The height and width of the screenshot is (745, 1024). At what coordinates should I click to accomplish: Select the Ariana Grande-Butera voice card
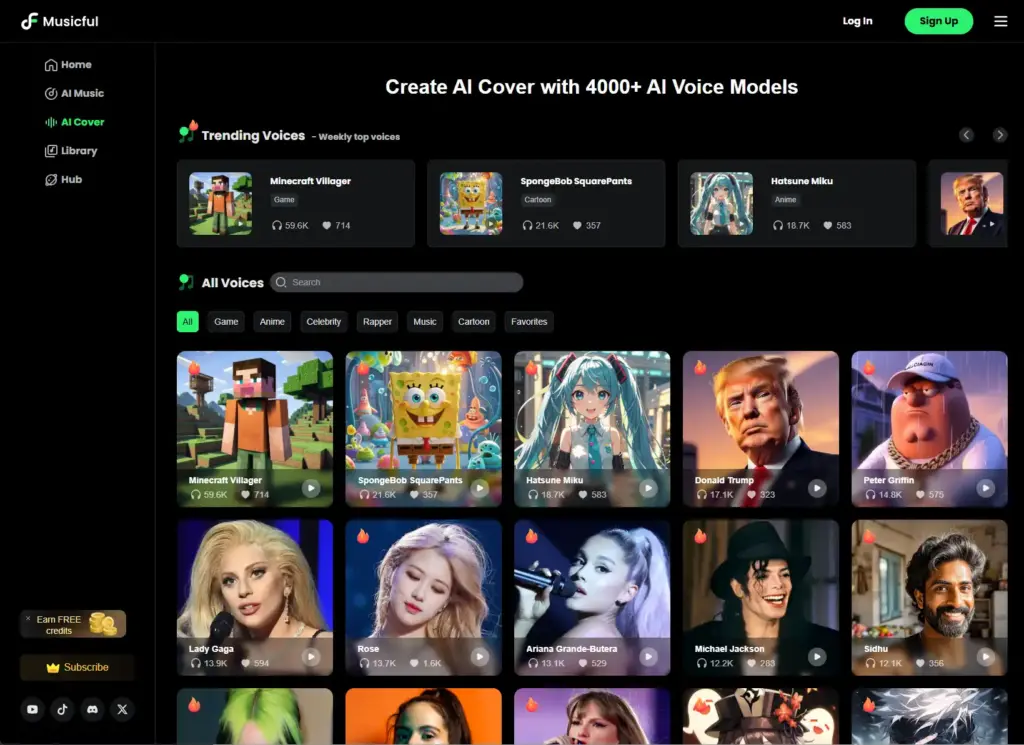[592, 597]
